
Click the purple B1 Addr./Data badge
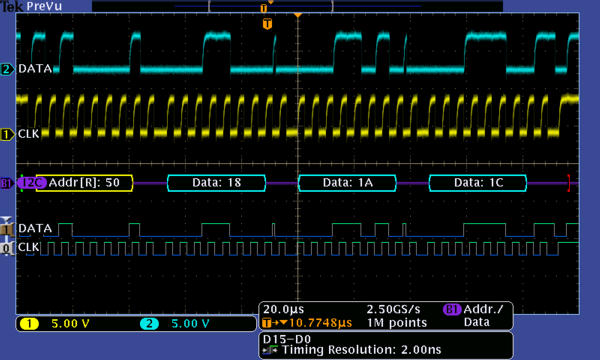(452, 309)
